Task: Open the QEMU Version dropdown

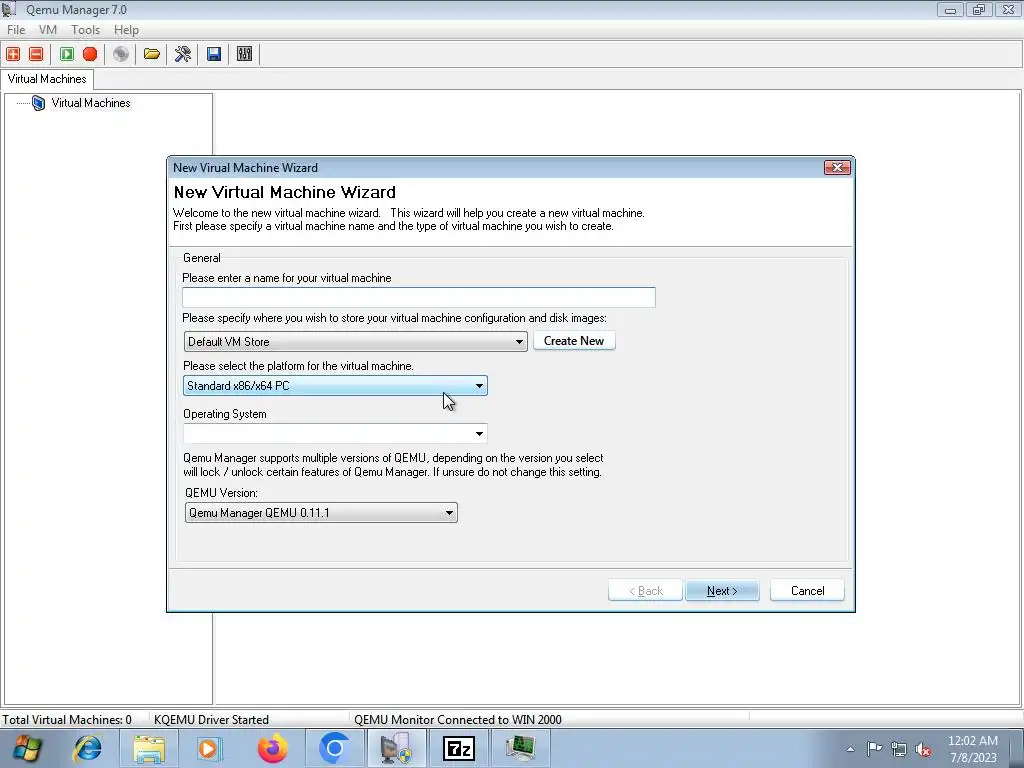Action: point(321,513)
